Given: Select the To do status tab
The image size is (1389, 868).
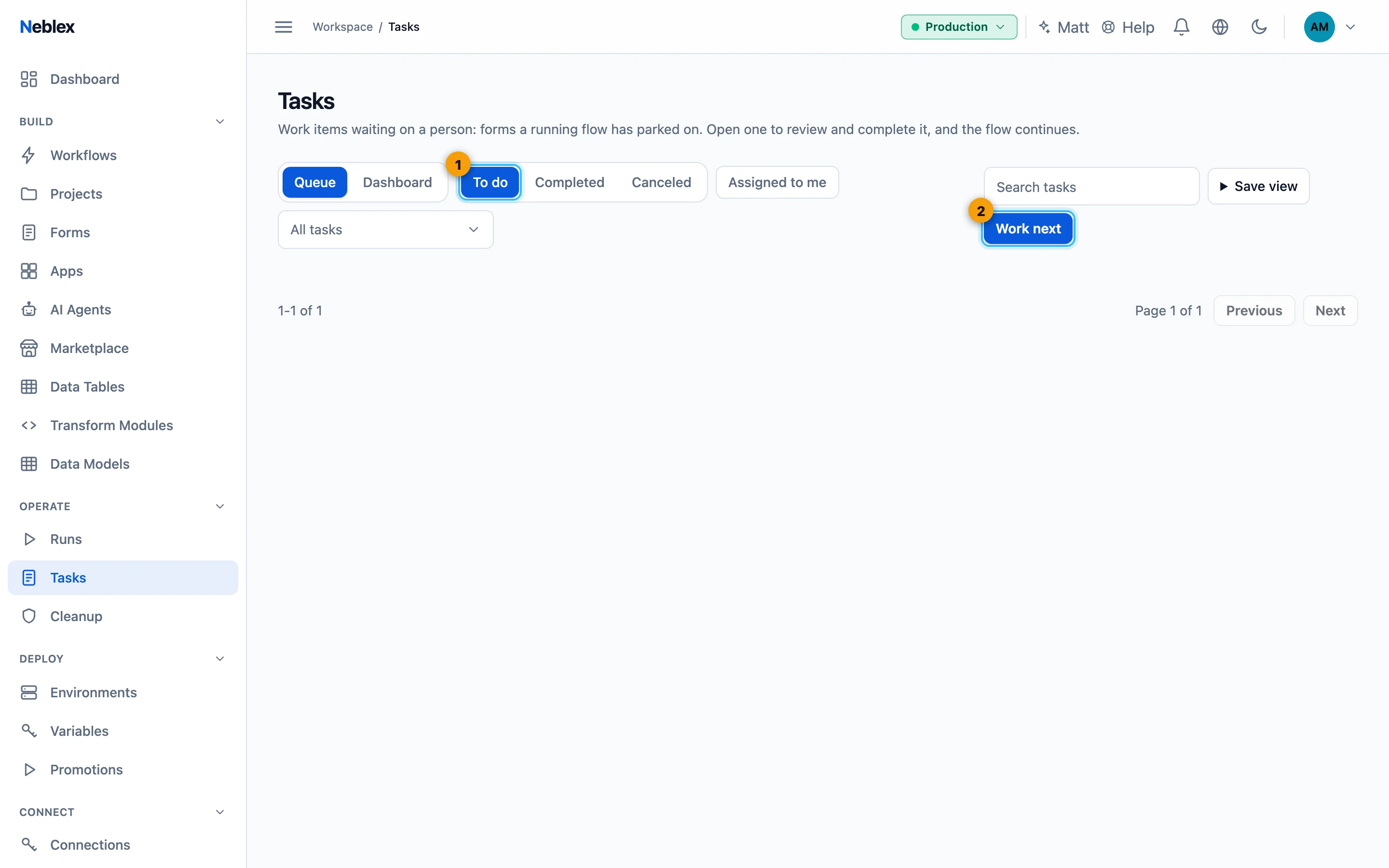Looking at the screenshot, I should pyautogui.click(x=490, y=183).
